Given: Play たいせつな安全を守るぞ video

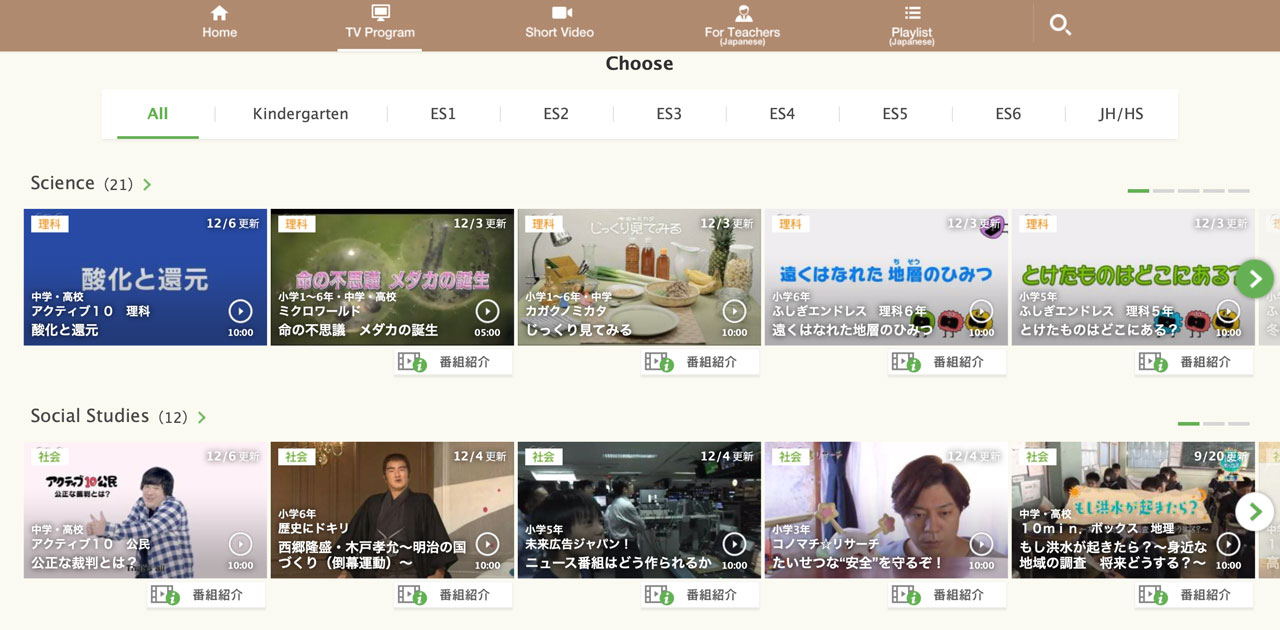Looking at the screenshot, I should pos(981,543).
